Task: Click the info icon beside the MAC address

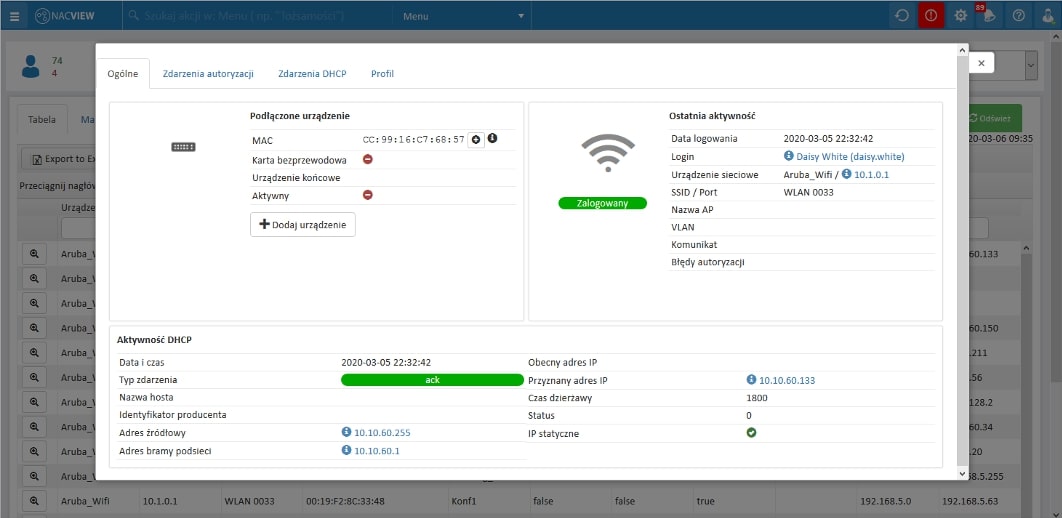Action: tap(492, 139)
